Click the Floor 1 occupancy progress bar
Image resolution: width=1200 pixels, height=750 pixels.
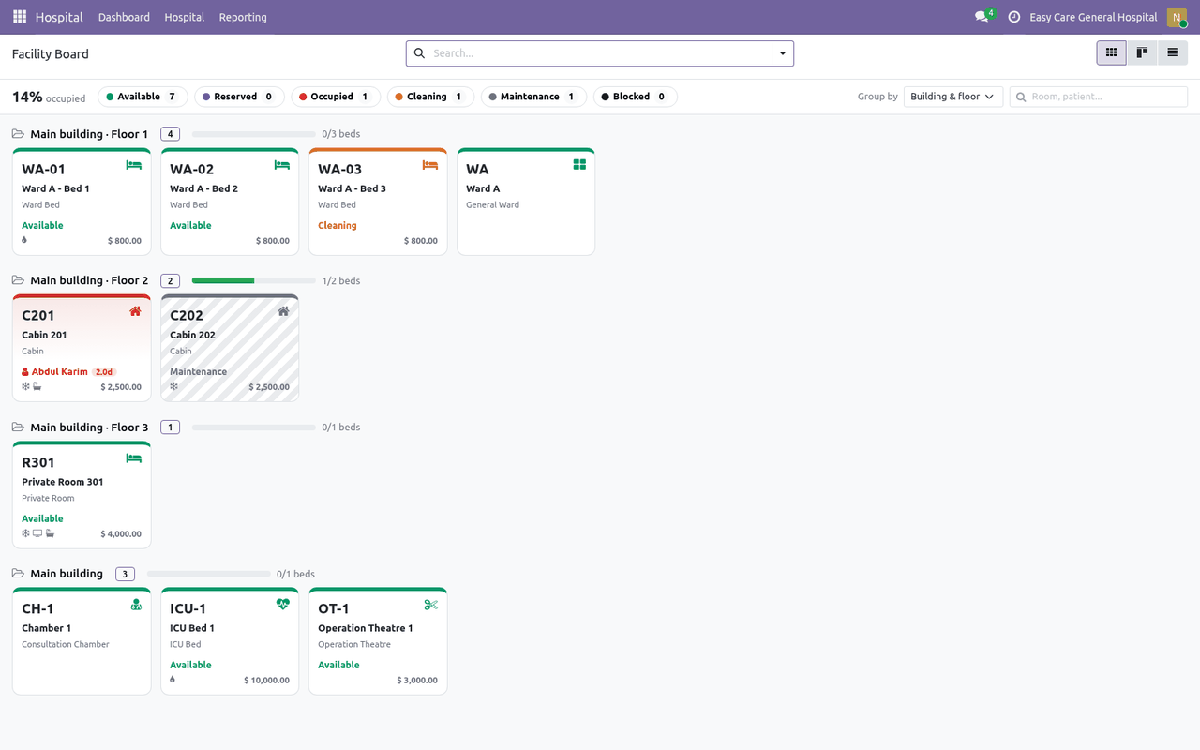(x=254, y=134)
